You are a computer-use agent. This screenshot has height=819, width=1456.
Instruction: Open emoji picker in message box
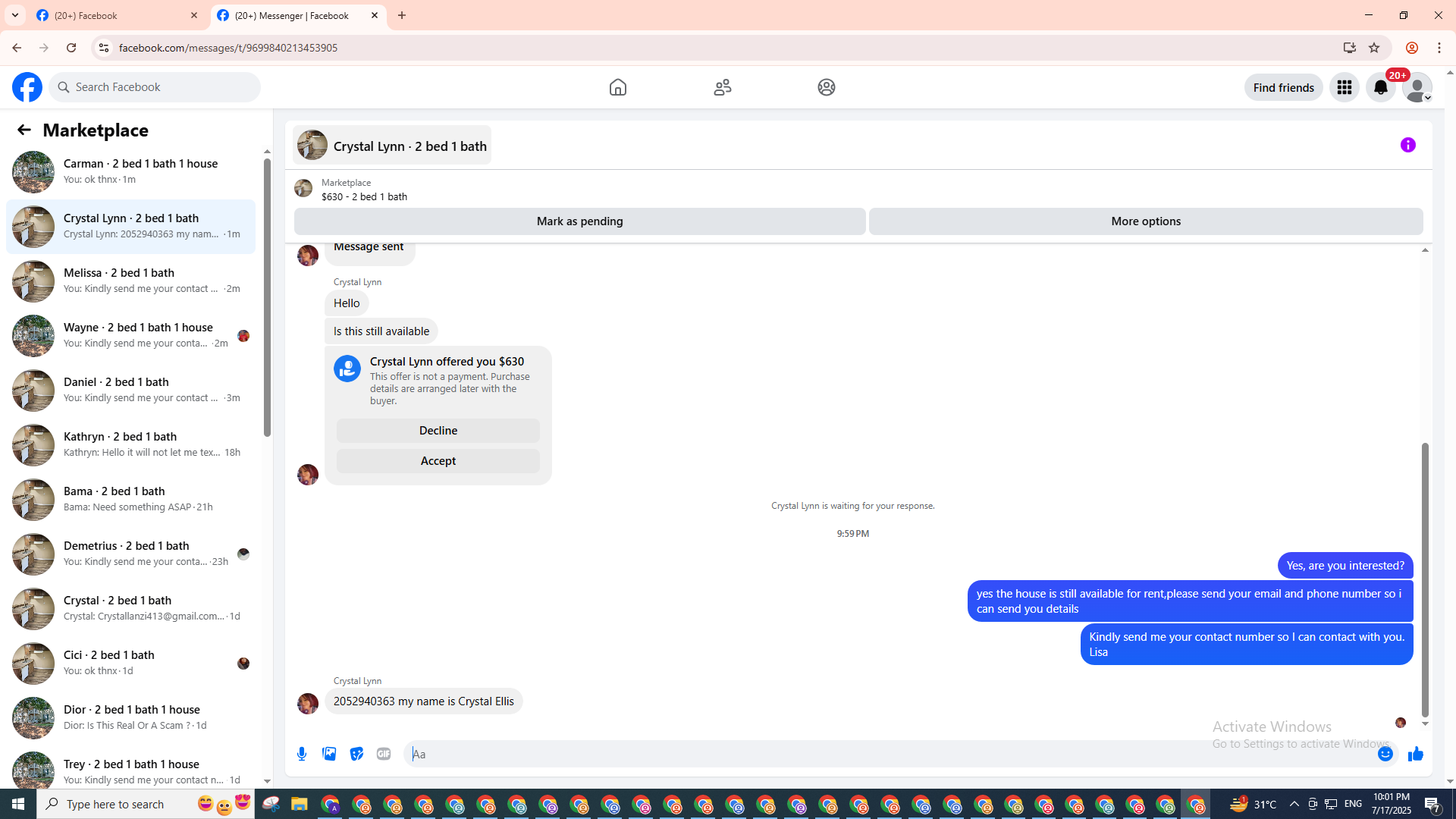1385,754
